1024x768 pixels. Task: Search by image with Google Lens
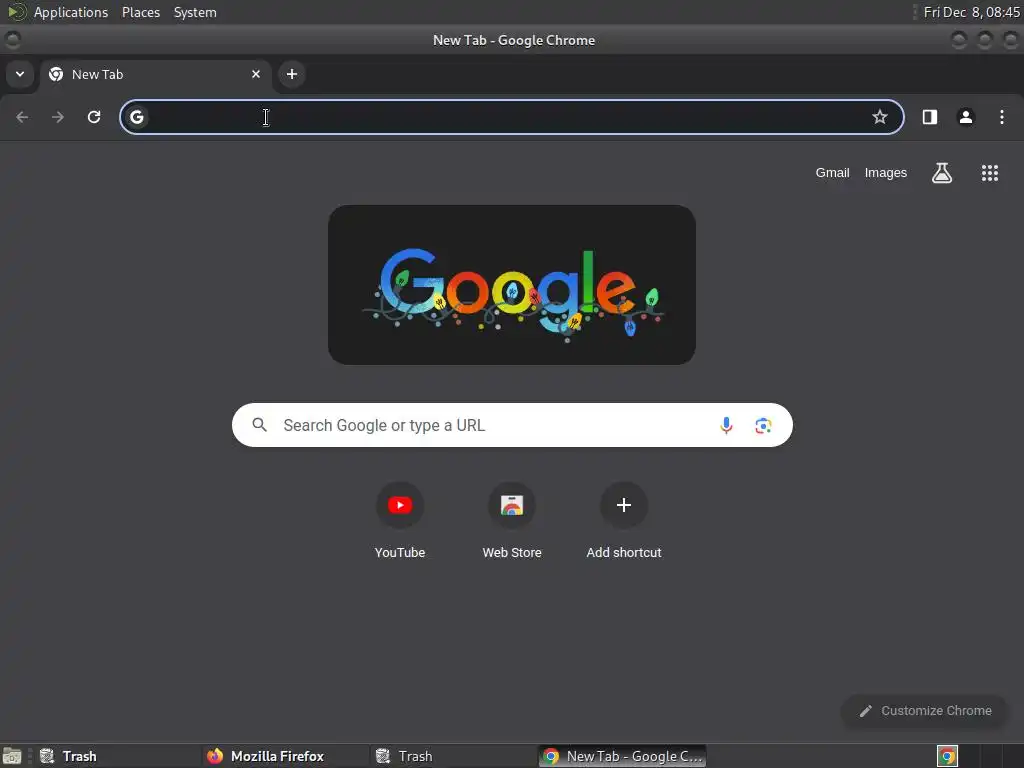point(763,426)
